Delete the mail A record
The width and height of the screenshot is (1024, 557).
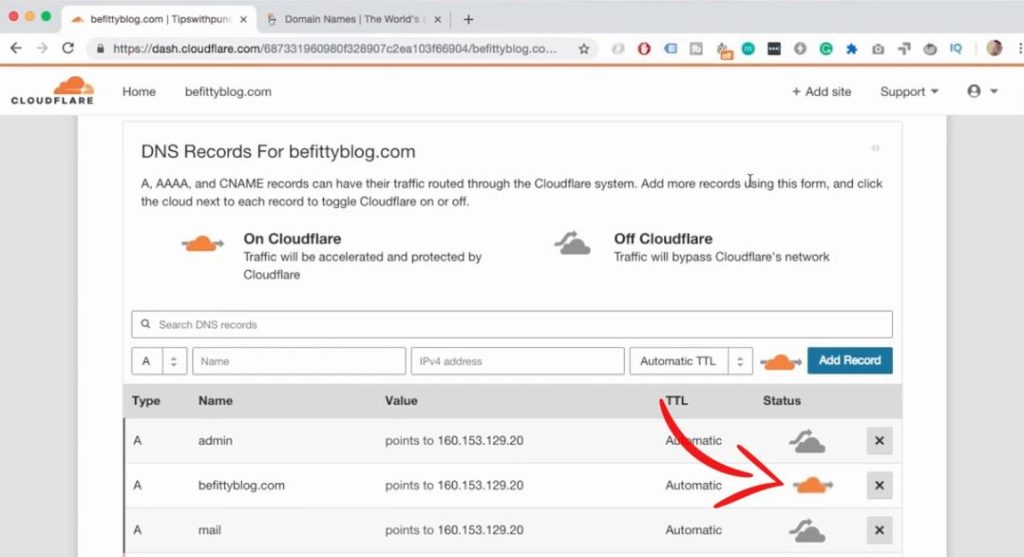coord(879,530)
